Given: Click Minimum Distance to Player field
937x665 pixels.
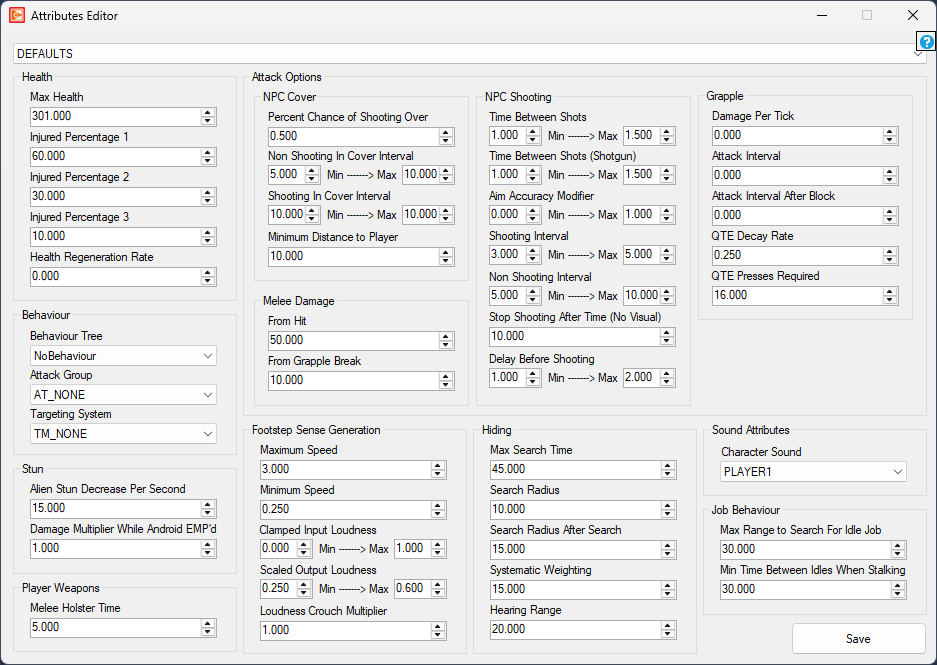Looking at the screenshot, I should click(352, 257).
